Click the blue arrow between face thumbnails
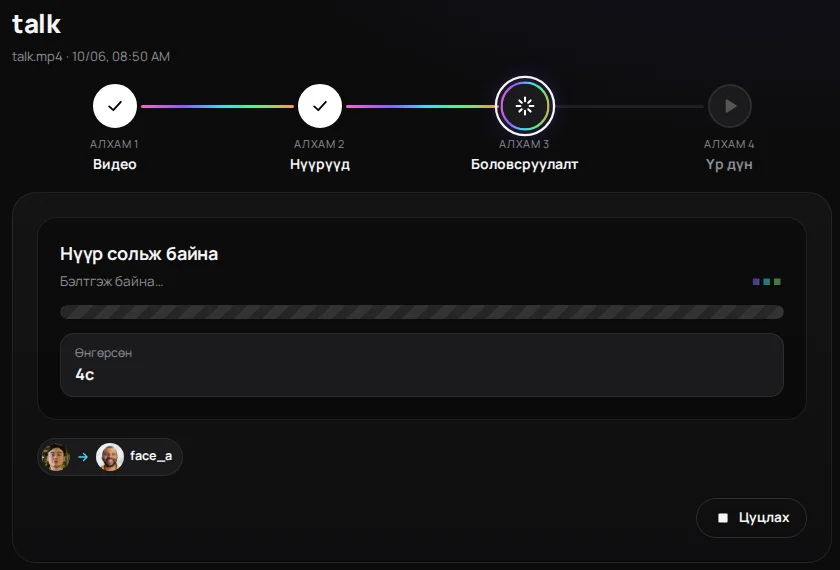Screen dimensions: 840x570 click(83, 457)
